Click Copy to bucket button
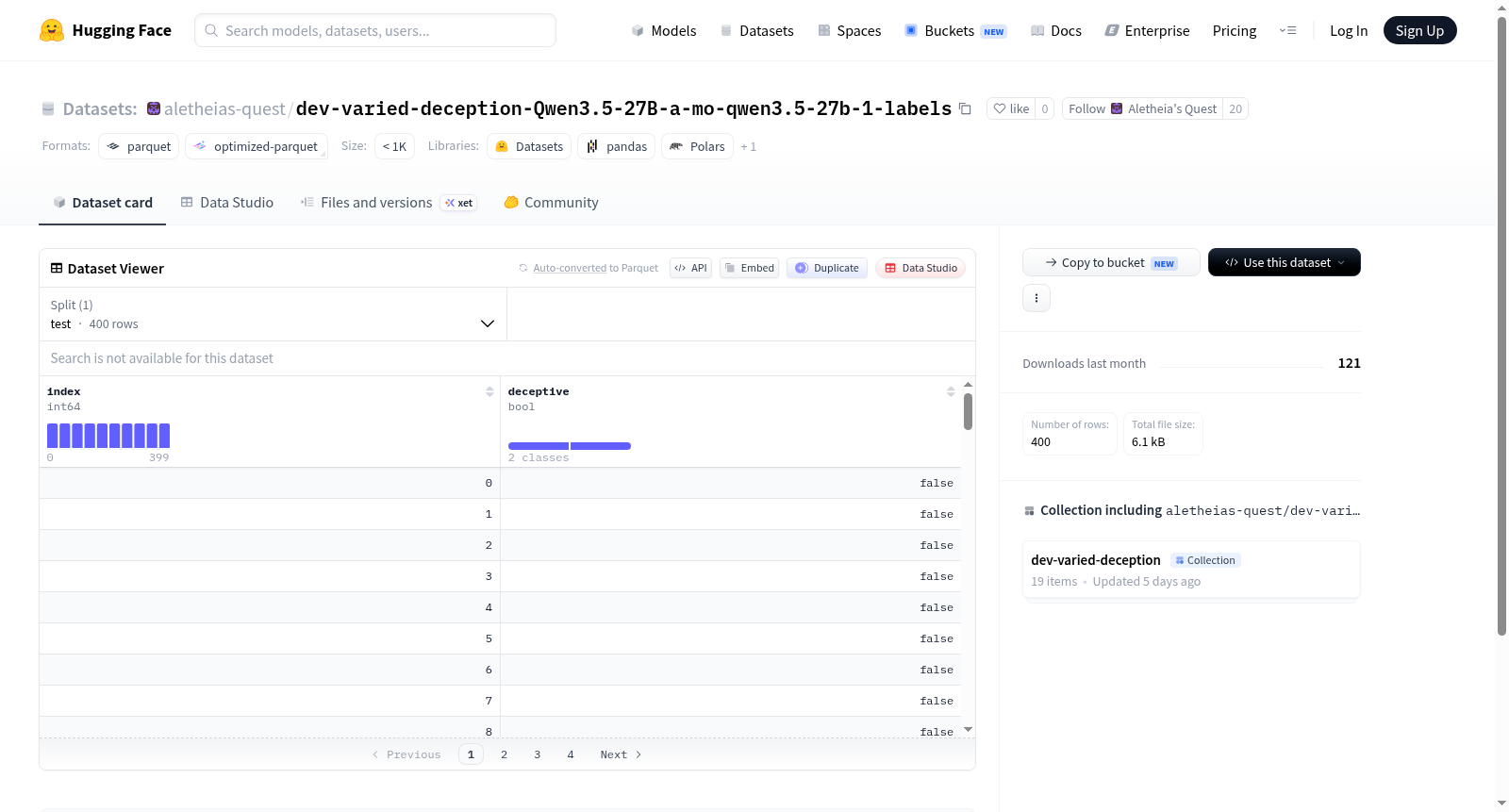This screenshot has height=812, width=1509. tap(1111, 262)
